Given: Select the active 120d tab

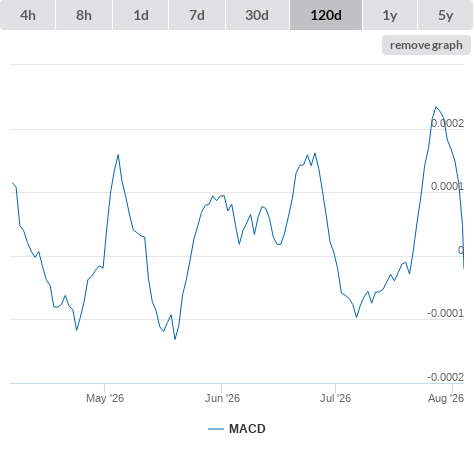Looking at the screenshot, I should (326, 15).
